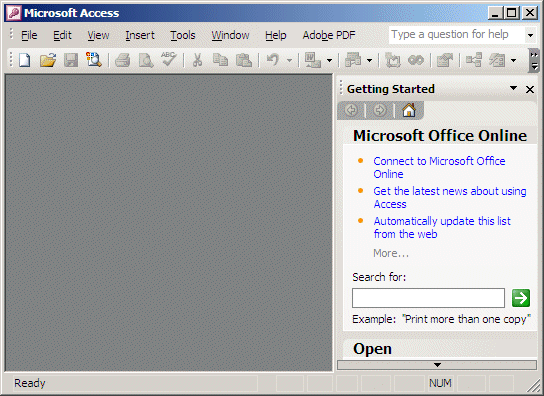The image size is (544, 396).
Task: Click Connect to Microsoft Office Online link
Action: click(x=439, y=167)
